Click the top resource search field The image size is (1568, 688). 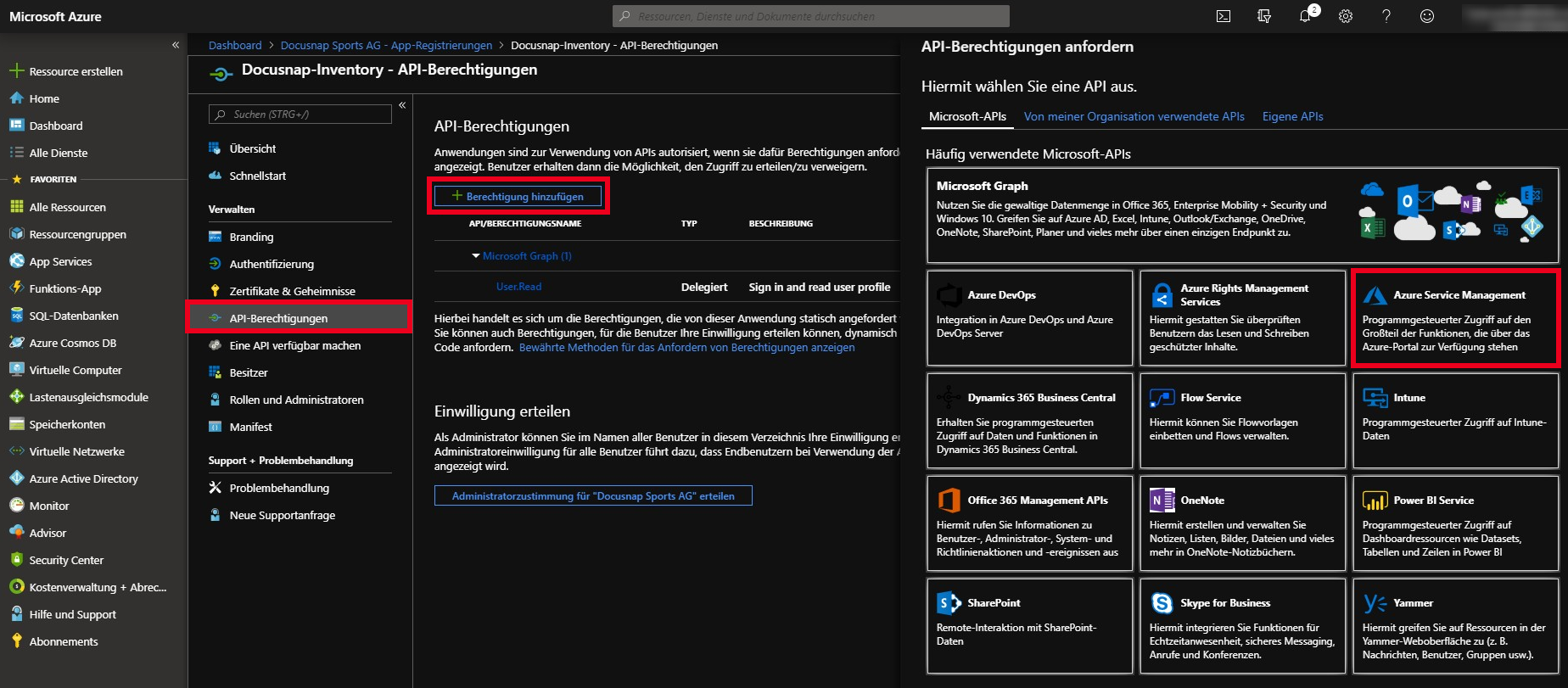pos(811,16)
